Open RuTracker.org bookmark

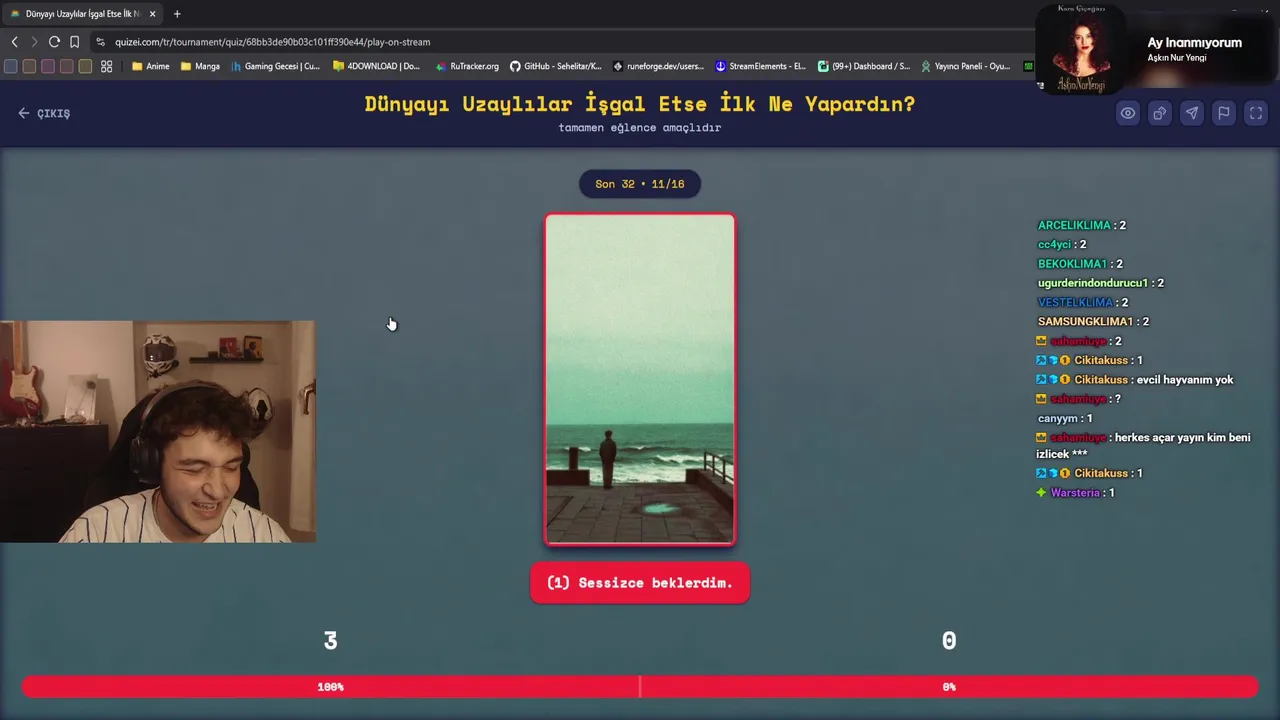click(x=467, y=66)
